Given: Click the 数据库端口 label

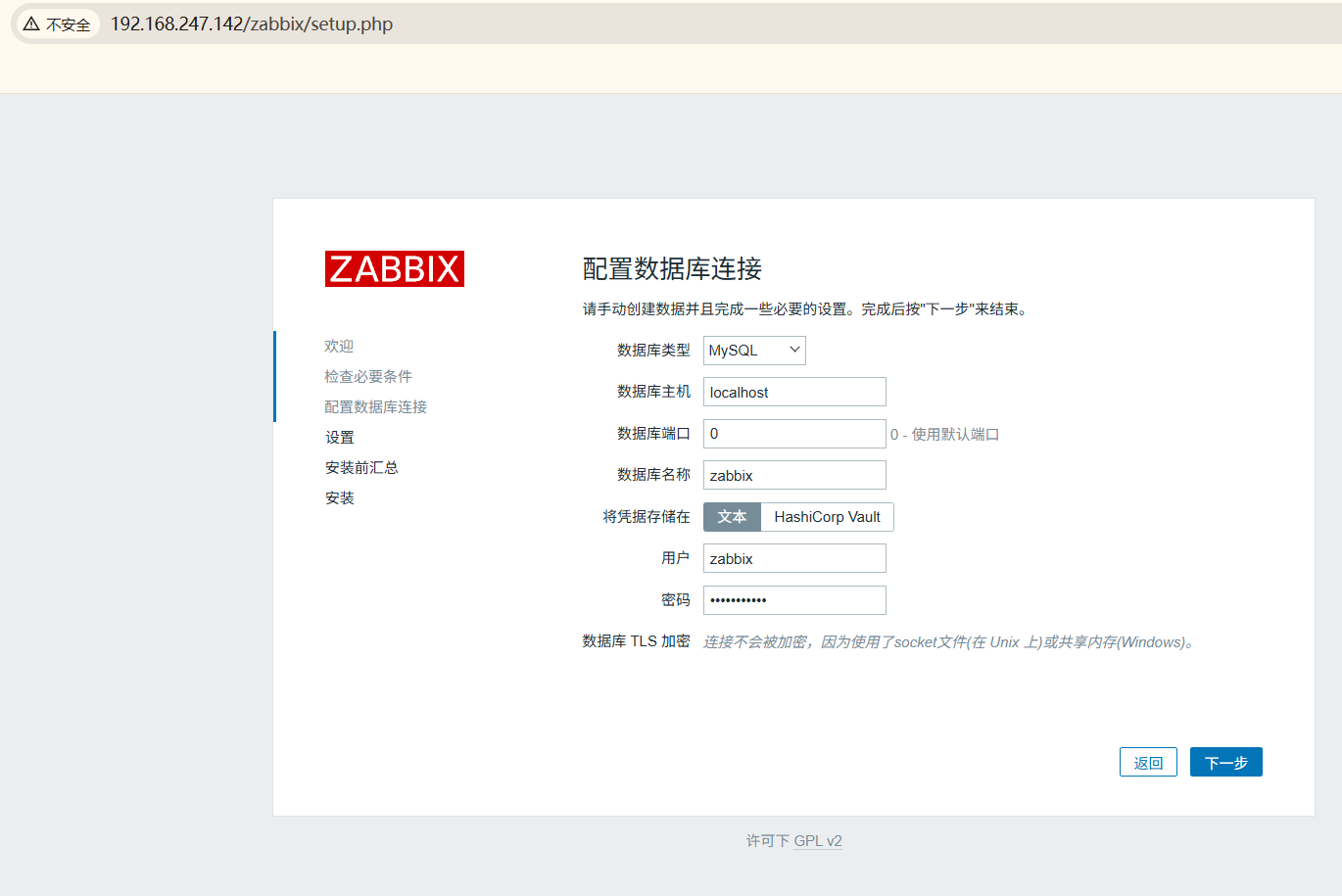Looking at the screenshot, I should [653, 434].
